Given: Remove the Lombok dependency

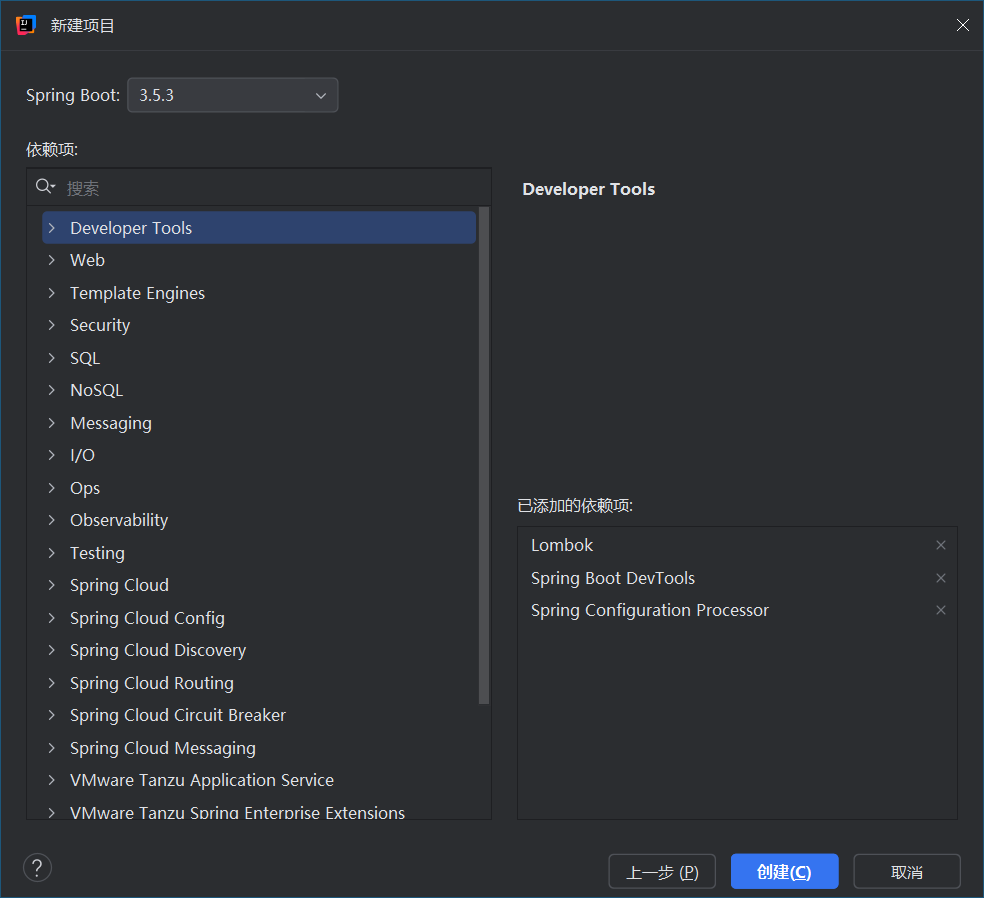Looking at the screenshot, I should [941, 545].
